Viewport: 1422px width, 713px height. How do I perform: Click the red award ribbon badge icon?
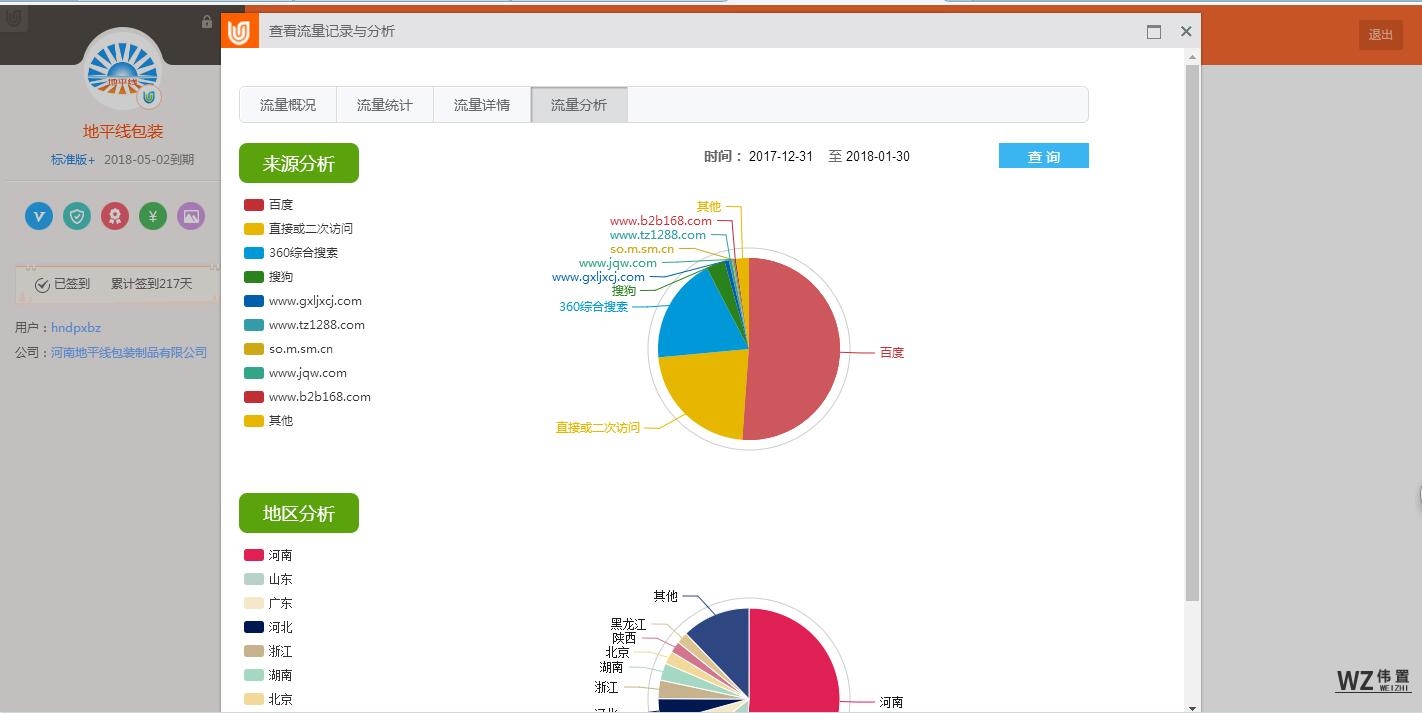115,216
